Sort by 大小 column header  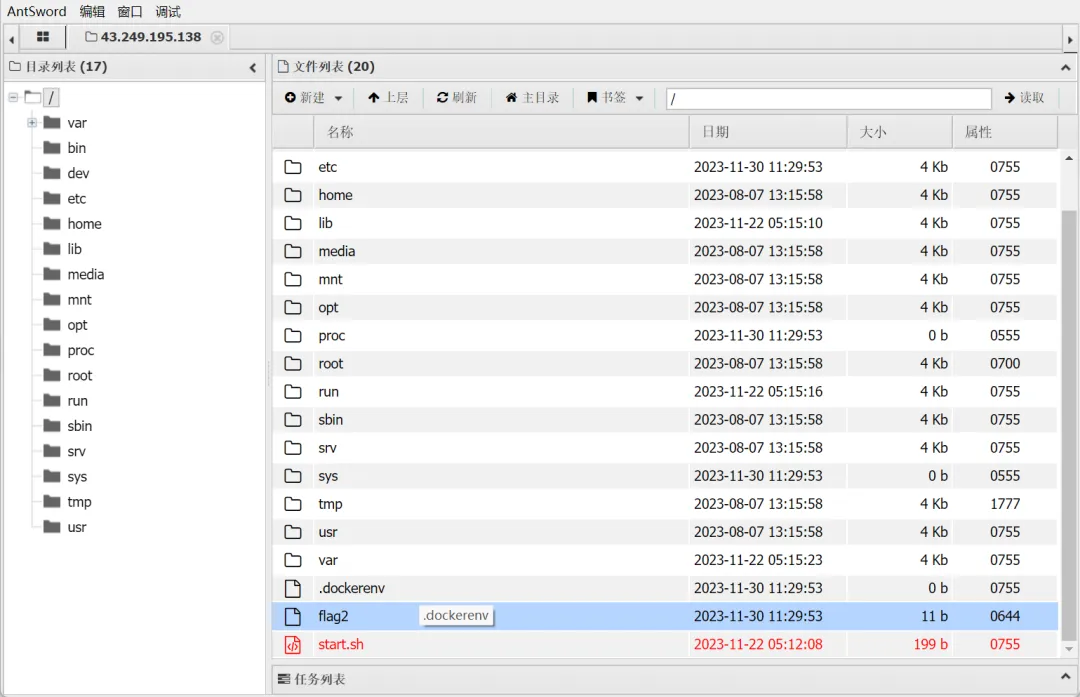tap(900, 132)
